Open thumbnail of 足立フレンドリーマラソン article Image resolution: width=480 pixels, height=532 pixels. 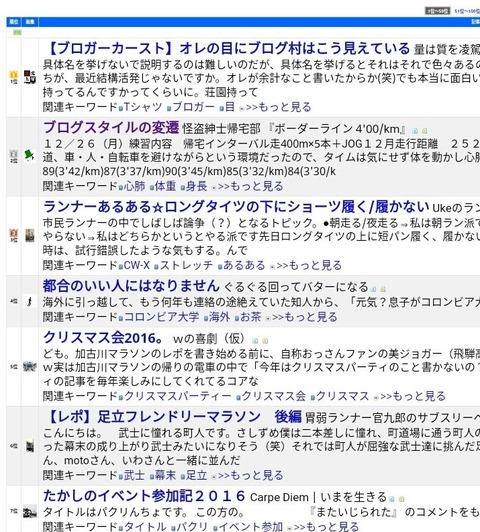click(30, 446)
